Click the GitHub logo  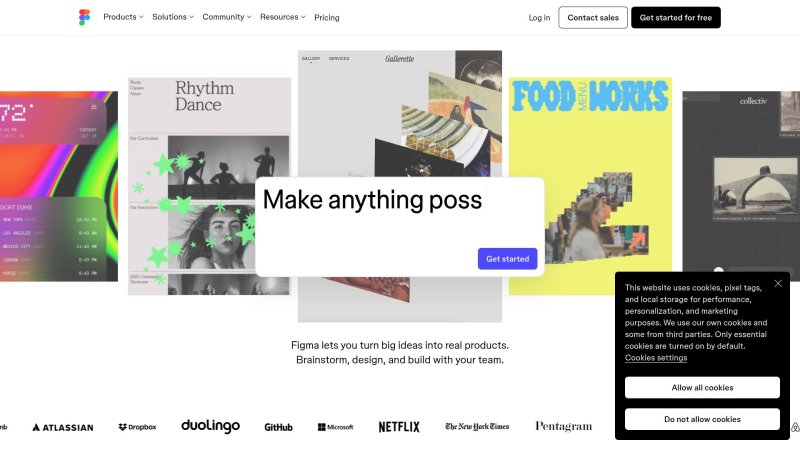(278, 427)
